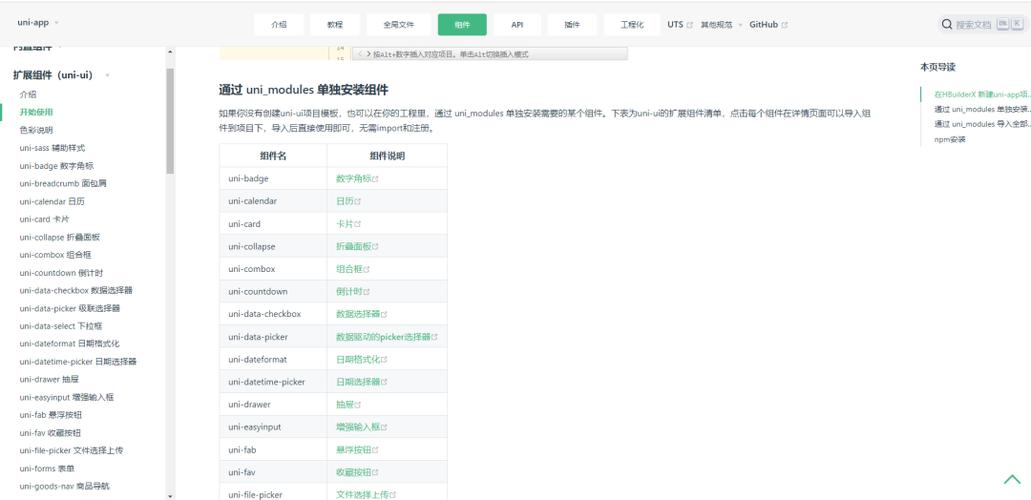This screenshot has width=1031, height=500.
Task: Open the 数据驱动的picker选择器 table link
Action: click(x=387, y=336)
